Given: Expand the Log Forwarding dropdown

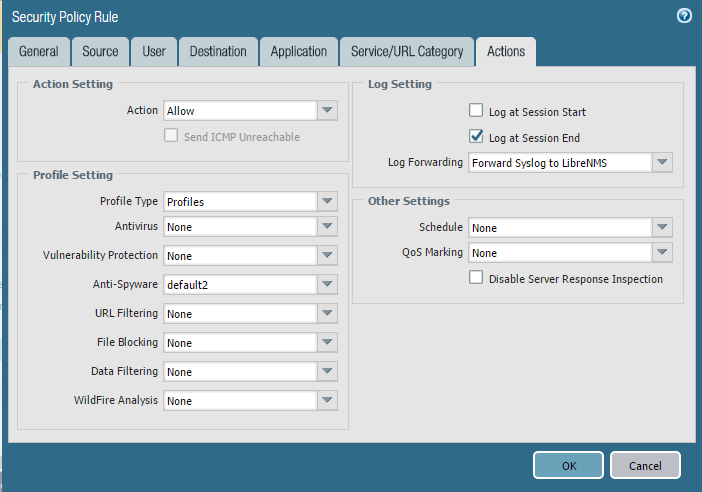Looking at the screenshot, I should [x=662, y=163].
